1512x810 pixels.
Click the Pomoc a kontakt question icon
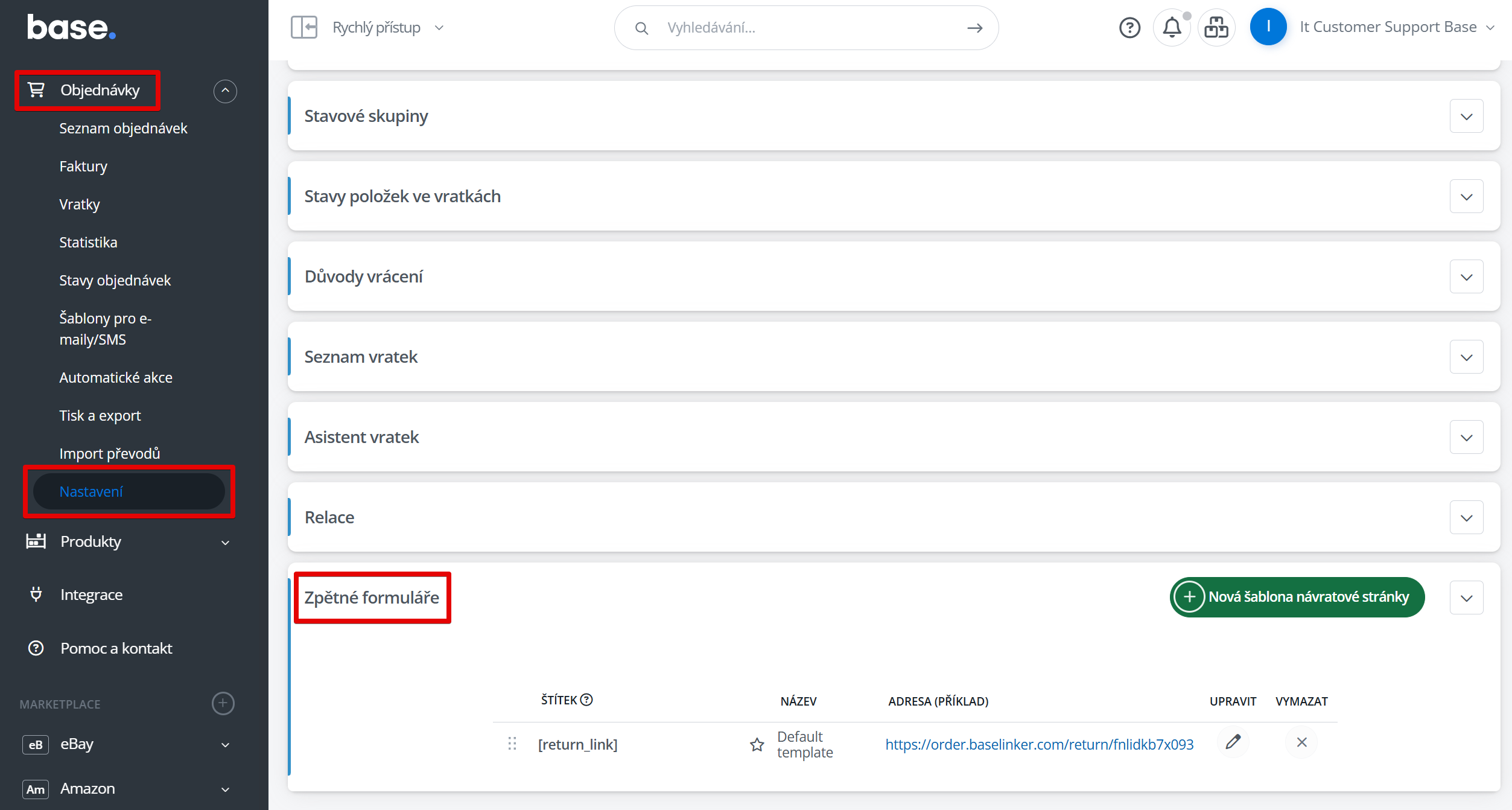pyautogui.click(x=36, y=648)
